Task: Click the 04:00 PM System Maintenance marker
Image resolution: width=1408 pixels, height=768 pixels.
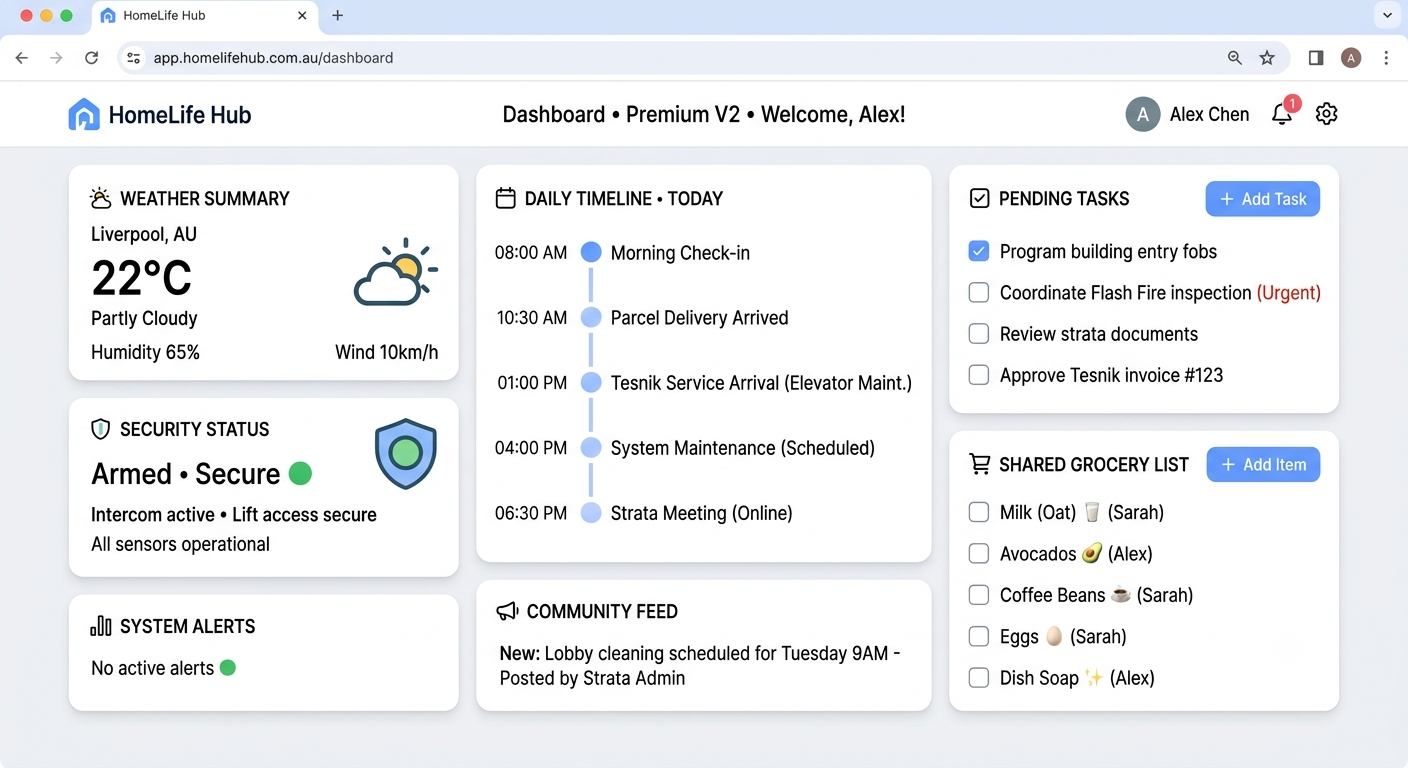Action: point(591,447)
